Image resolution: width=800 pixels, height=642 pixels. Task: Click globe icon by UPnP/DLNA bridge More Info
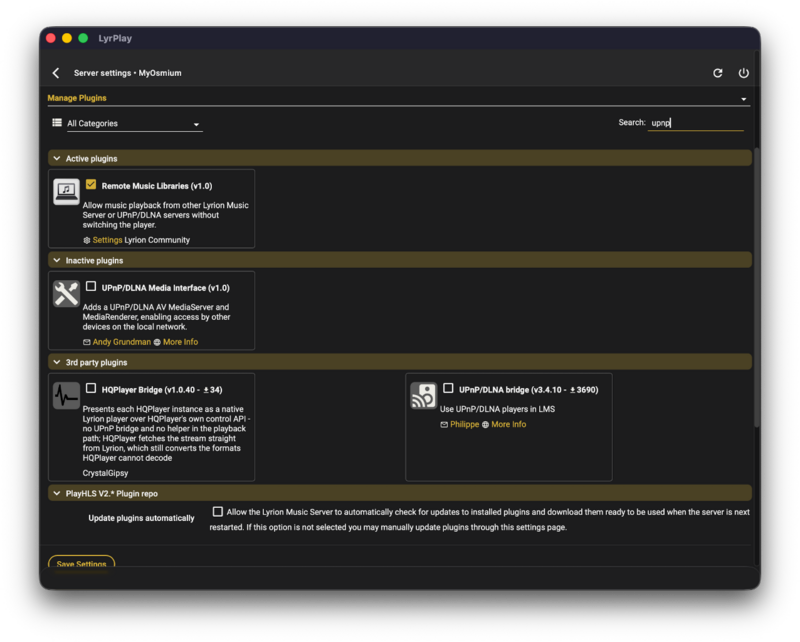(485, 425)
